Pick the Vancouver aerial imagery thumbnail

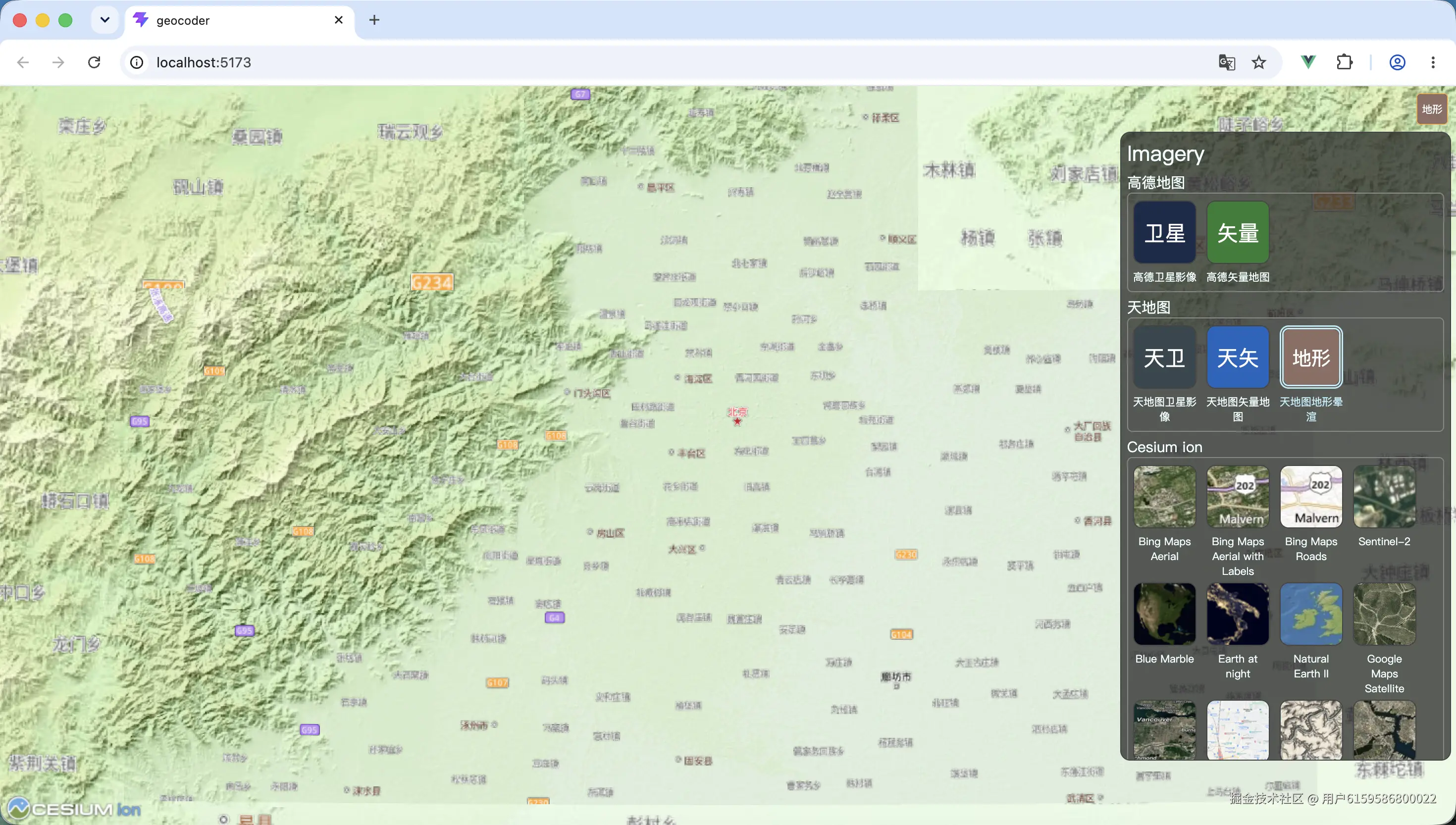(1164, 730)
